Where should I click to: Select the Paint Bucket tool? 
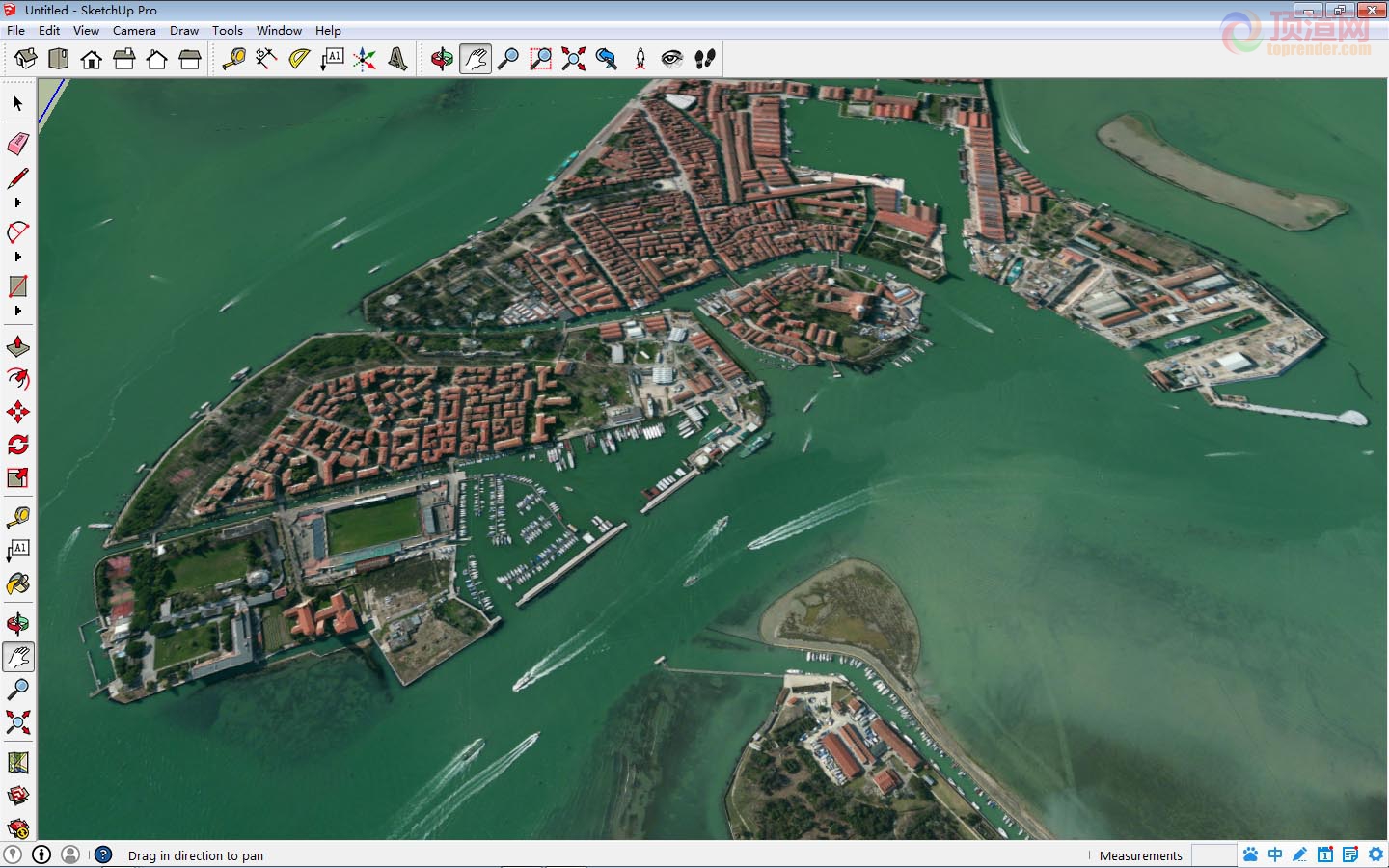(18, 583)
